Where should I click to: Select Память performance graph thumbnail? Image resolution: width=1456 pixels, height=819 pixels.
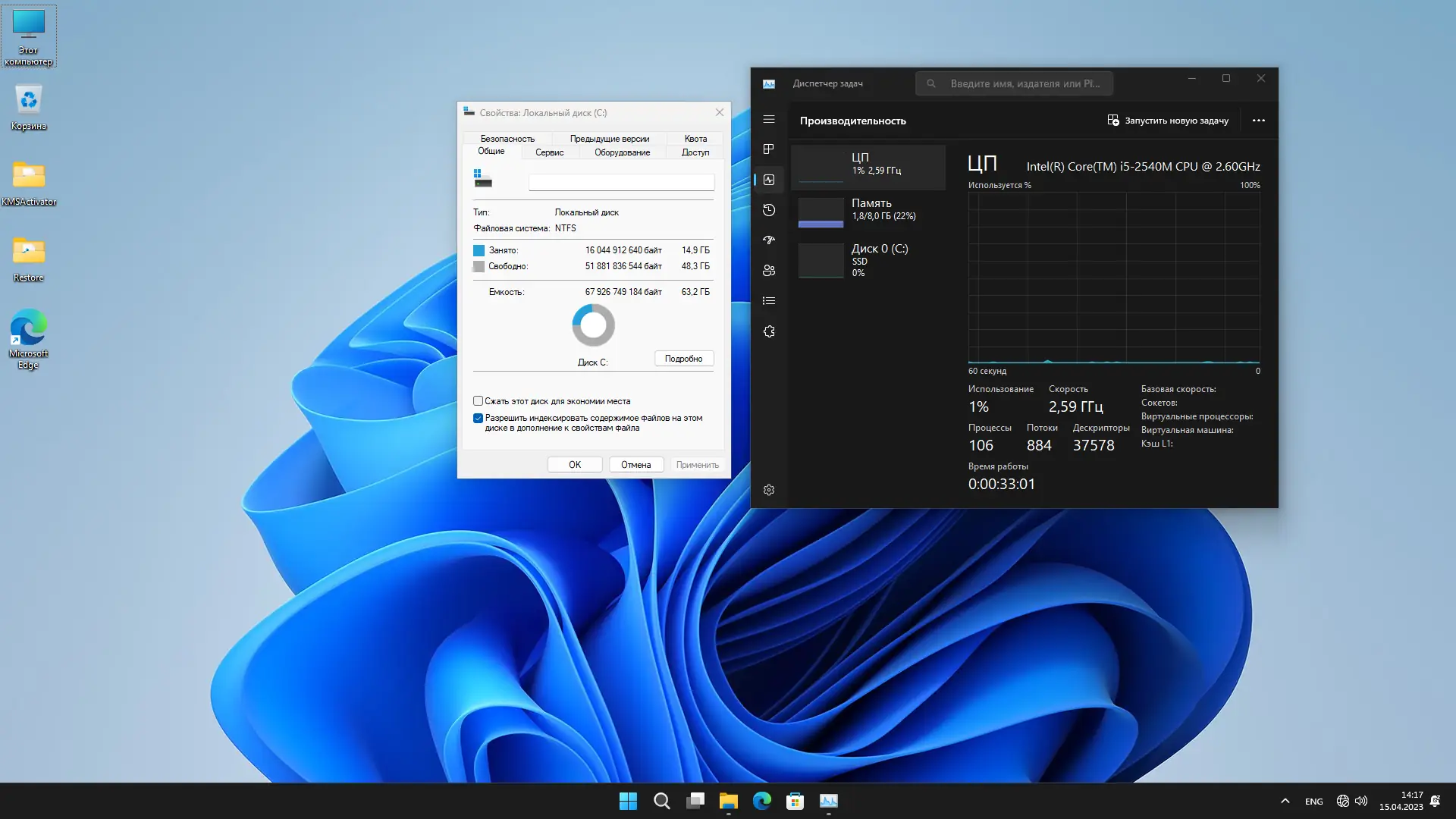[x=821, y=212]
